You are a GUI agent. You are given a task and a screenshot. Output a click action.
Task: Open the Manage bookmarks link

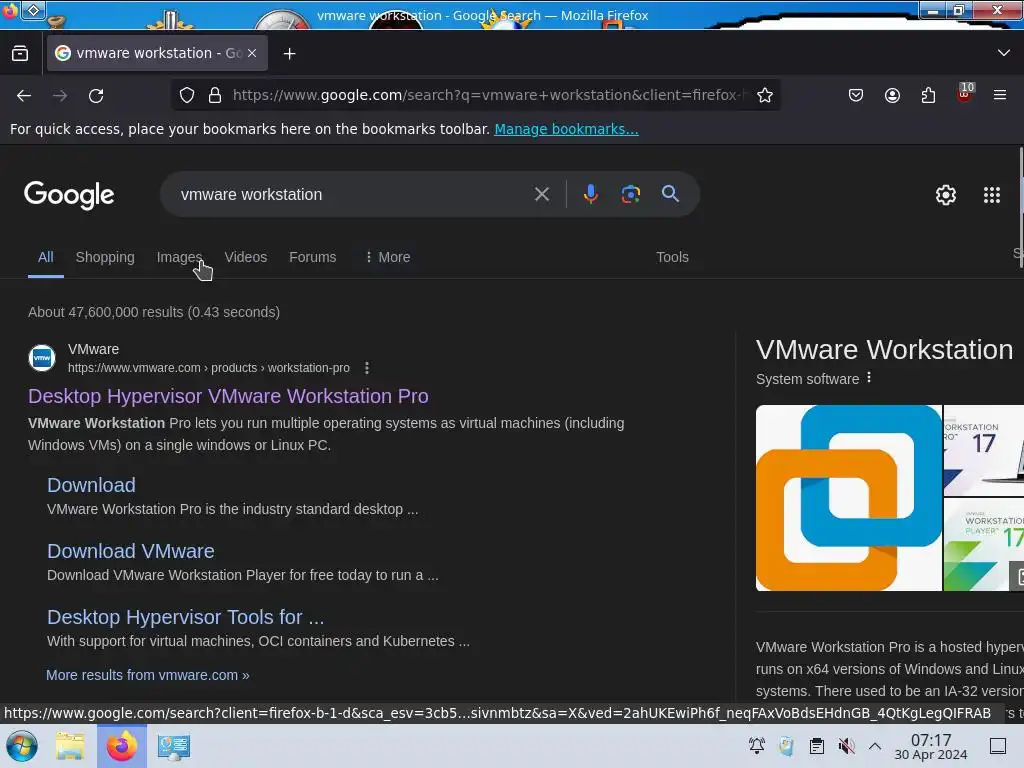pyautogui.click(x=566, y=129)
